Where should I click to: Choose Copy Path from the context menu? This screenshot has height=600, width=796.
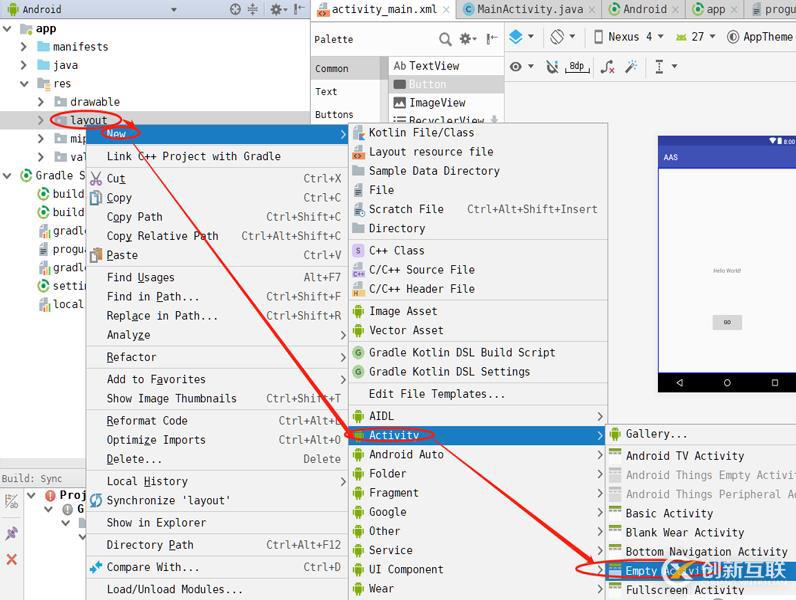pos(217,217)
